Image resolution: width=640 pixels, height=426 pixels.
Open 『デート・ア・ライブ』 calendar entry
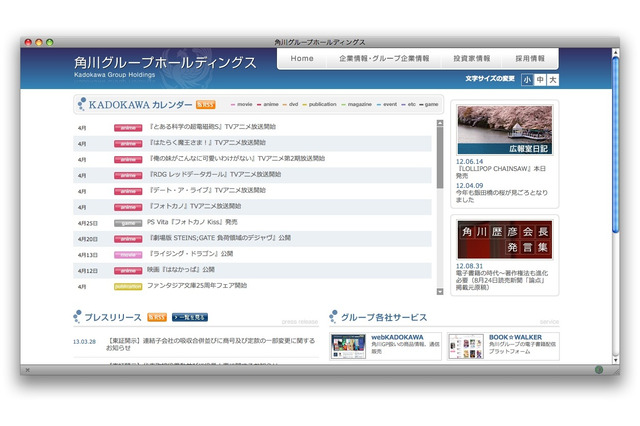207,191
